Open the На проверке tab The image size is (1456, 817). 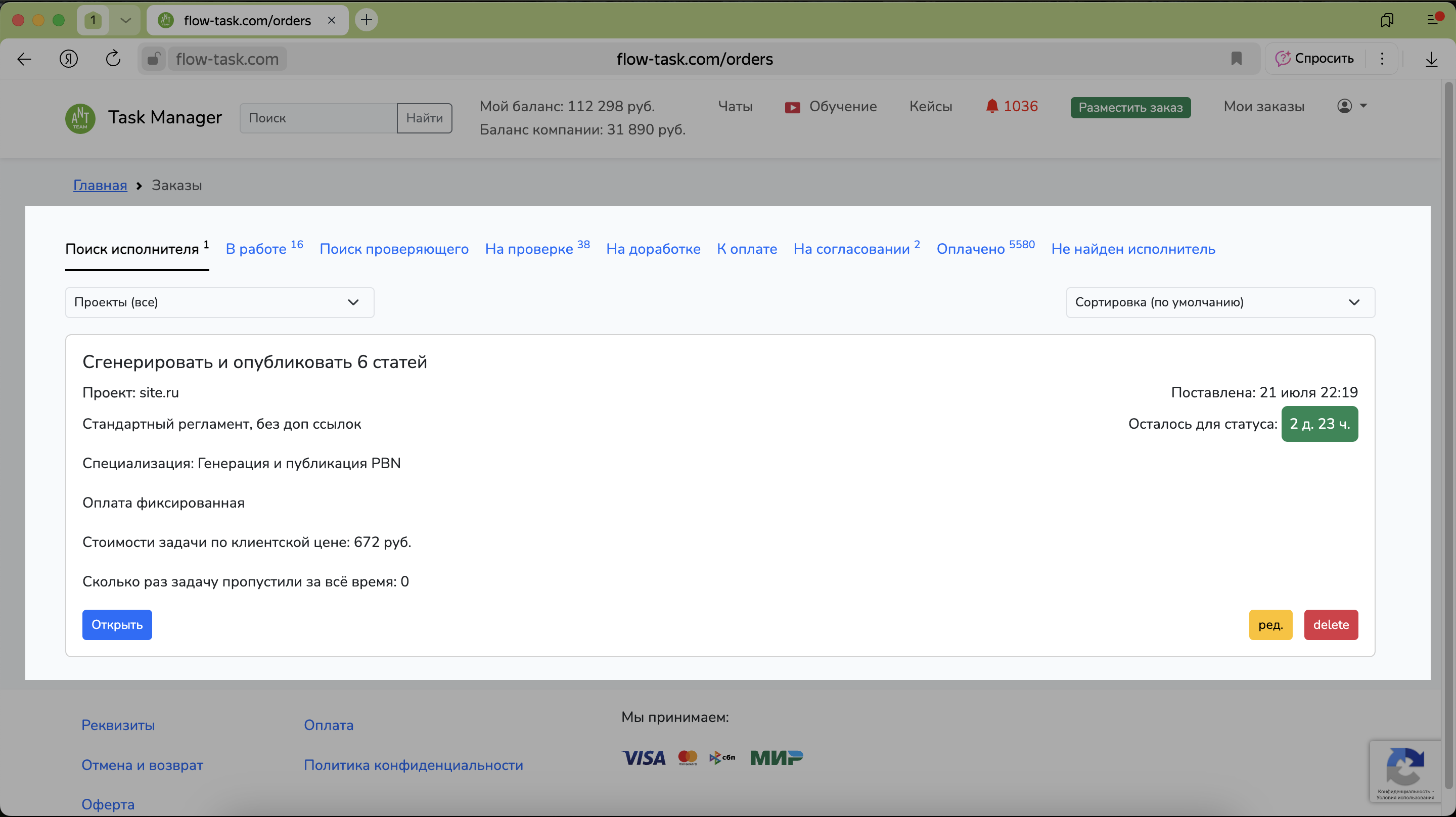pyautogui.click(x=529, y=249)
